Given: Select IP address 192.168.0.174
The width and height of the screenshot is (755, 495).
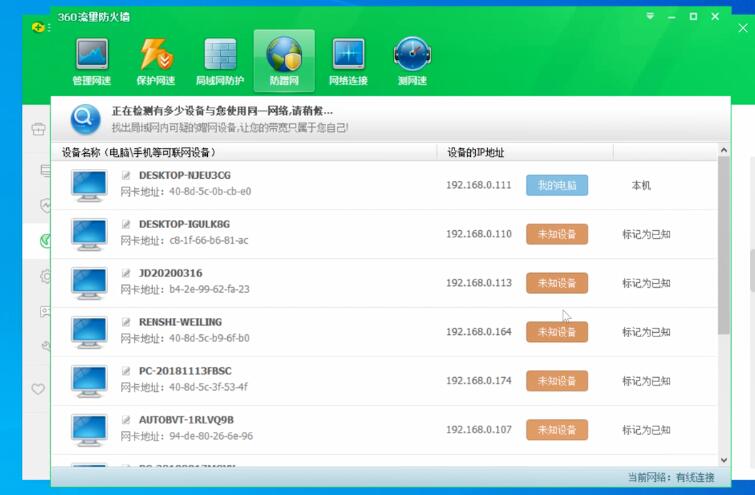Looking at the screenshot, I should pyautogui.click(x=479, y=381).
